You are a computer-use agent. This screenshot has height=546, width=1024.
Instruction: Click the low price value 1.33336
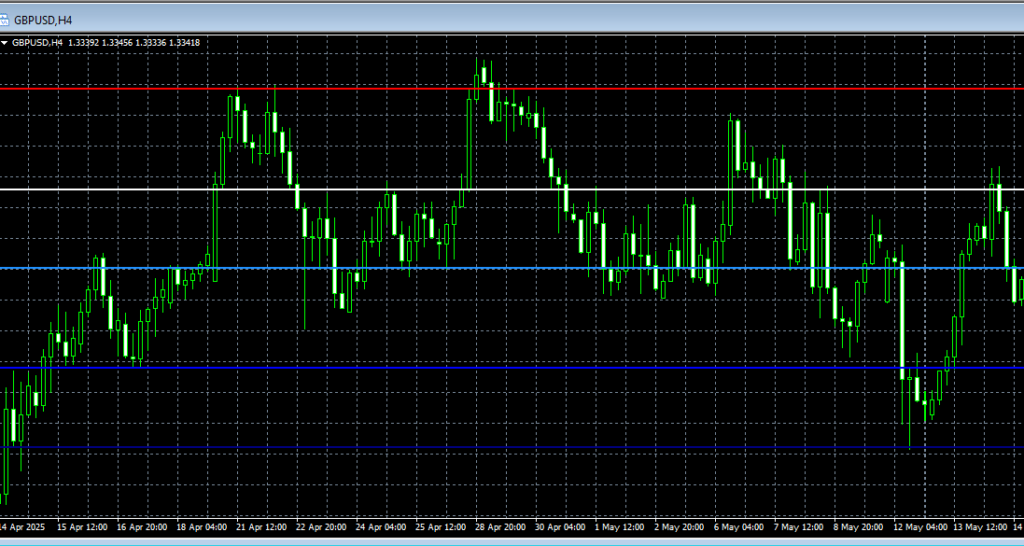pyautogui.click(x=150, y=42)
